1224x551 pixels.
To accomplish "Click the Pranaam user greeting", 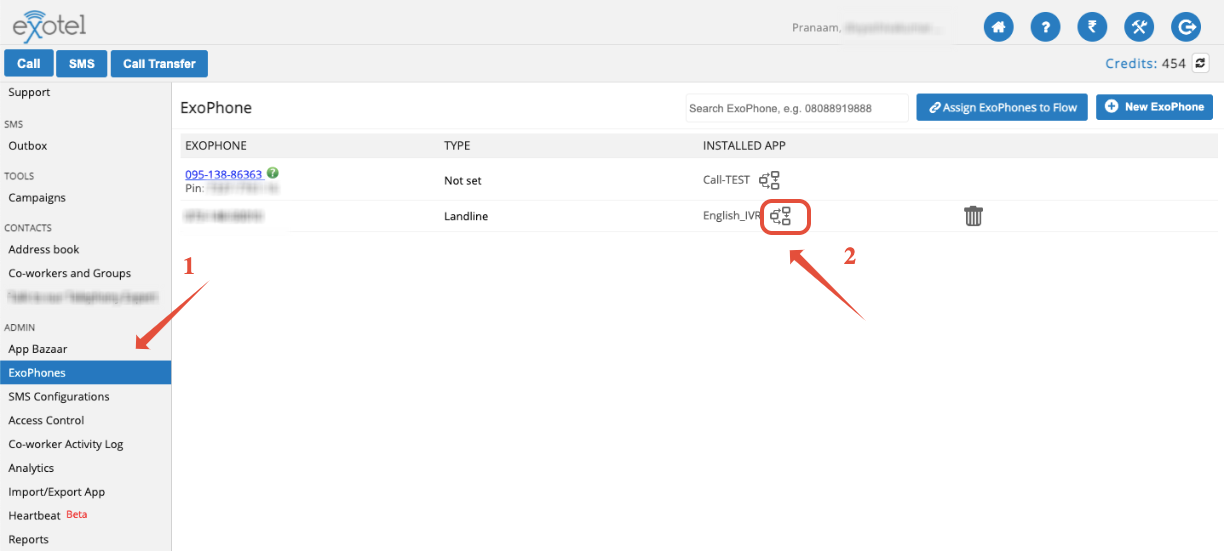I will [866, 29].
